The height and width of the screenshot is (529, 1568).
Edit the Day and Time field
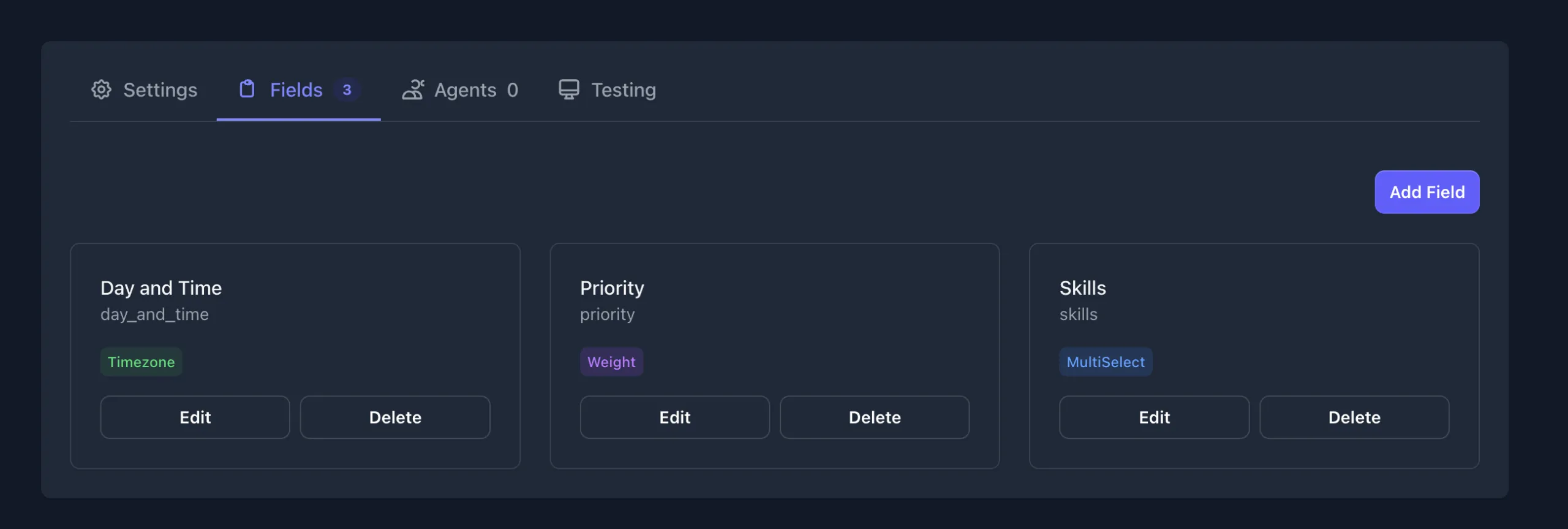195,417
